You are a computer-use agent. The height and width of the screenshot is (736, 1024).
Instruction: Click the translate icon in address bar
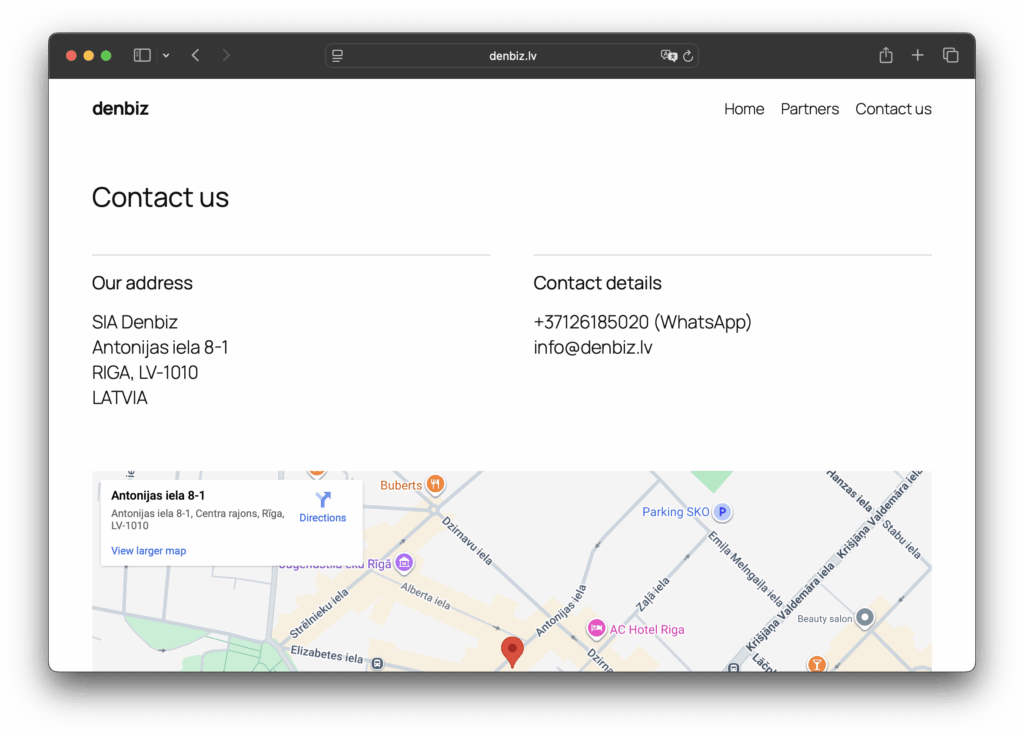[668, 56]
